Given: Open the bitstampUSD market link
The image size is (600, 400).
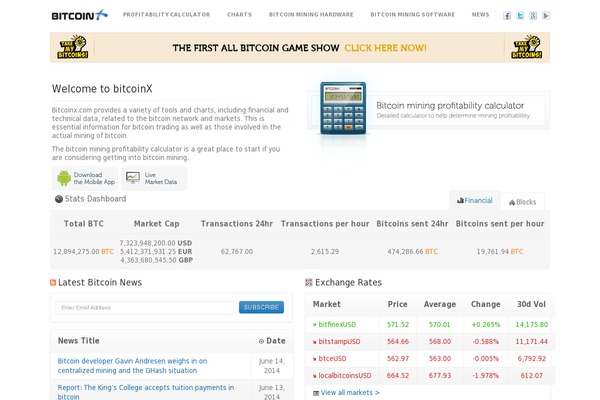Looking at the screenshot, I should [x=339, y=341].
